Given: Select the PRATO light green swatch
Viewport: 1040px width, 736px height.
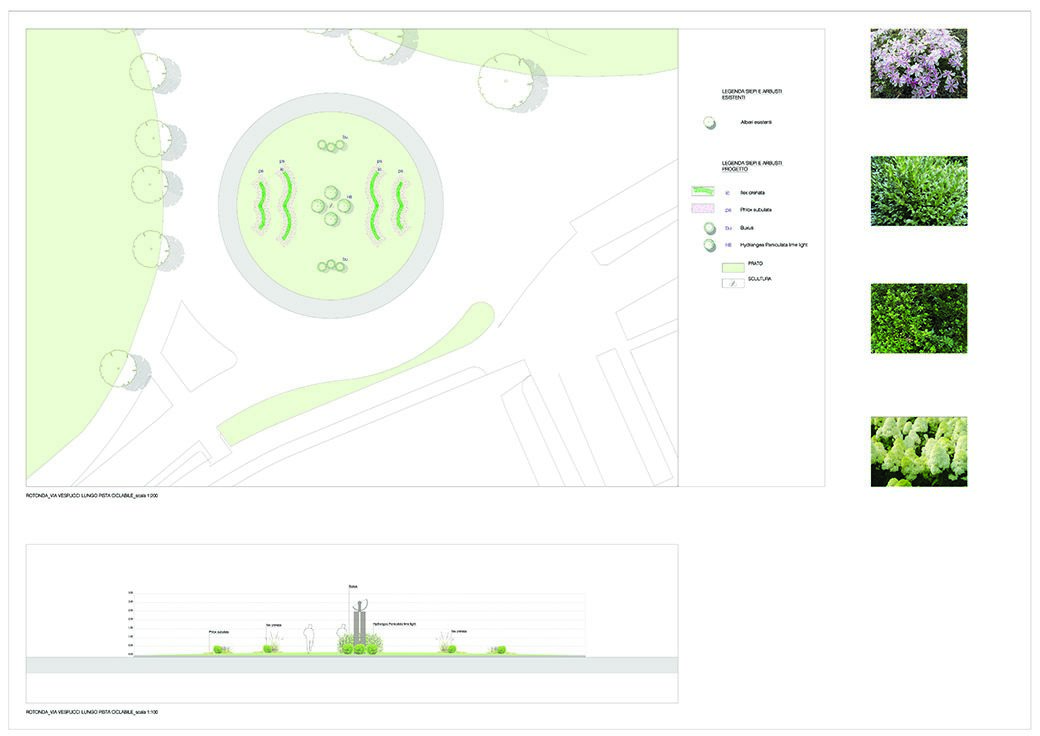Looking at the screenshot, I should pos(733,267).
